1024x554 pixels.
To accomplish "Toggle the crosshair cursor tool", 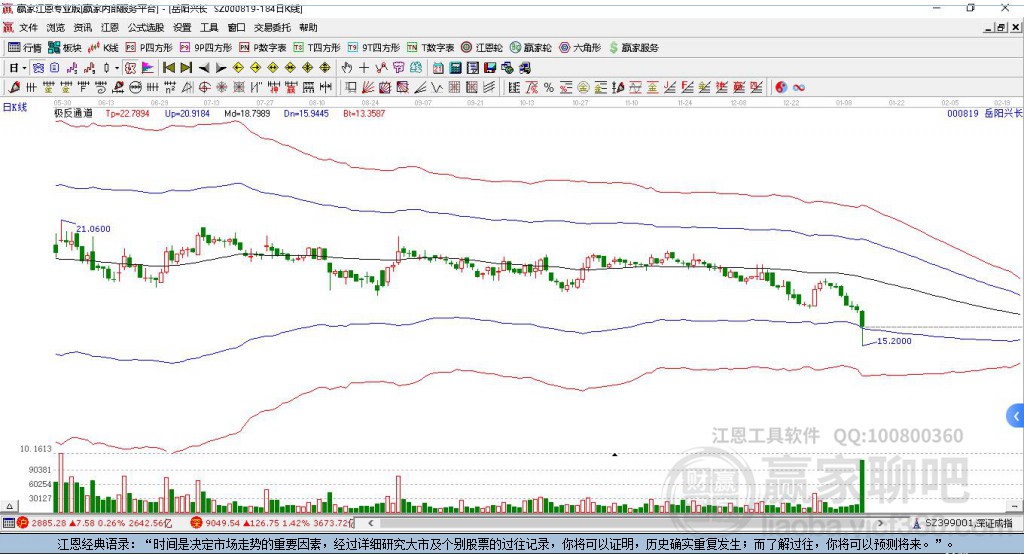I will click(365, 68).
